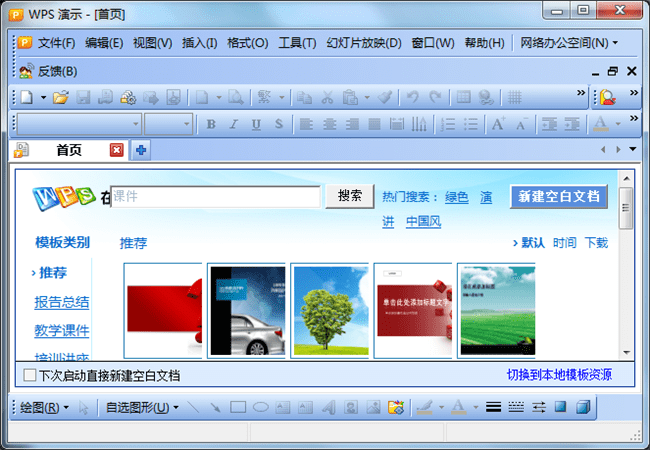Open the 幻灯片放映(D) menu
Image resolution: width=650 pixels, height=450 pixels.
[x=364, y=43]
